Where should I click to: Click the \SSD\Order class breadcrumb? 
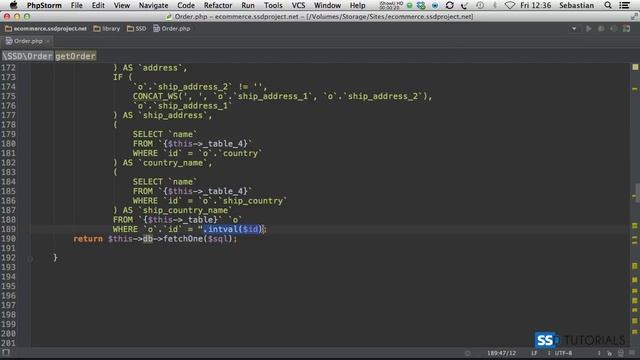pyautogui.click(x=27, y=56)
